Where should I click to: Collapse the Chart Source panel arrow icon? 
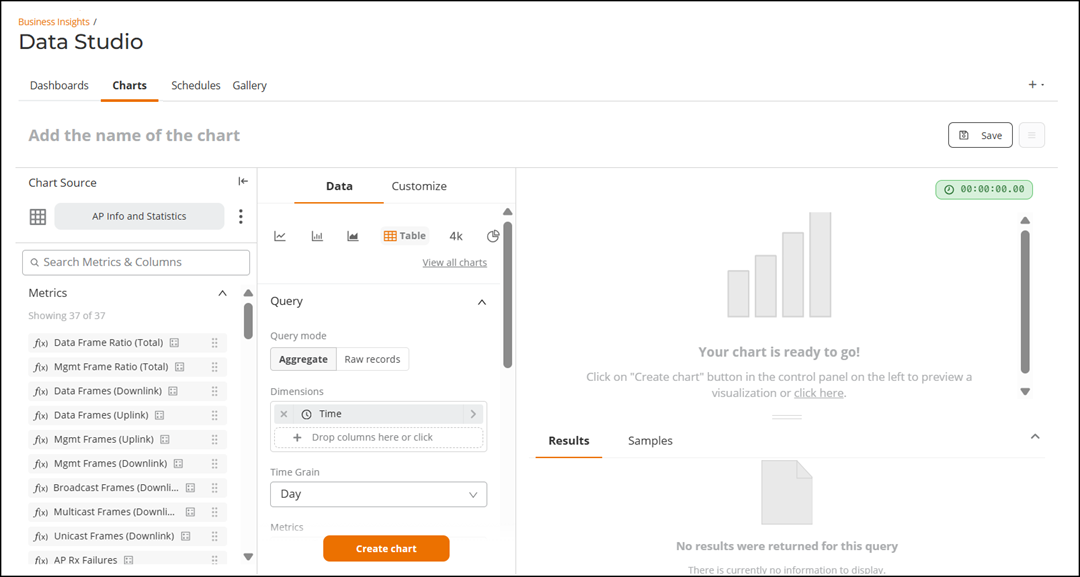click(x=243, y=181)
